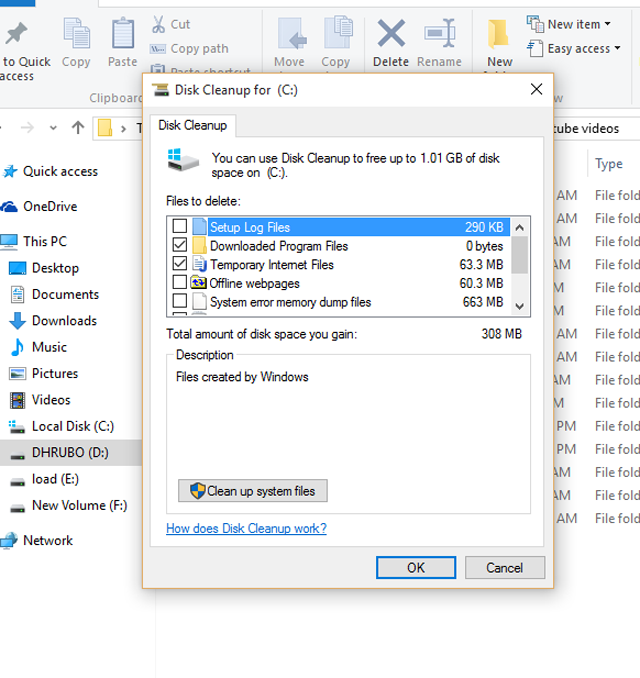Screen dimensions: 640x678
Task: Click the Copy path icon
Action: 158,49
